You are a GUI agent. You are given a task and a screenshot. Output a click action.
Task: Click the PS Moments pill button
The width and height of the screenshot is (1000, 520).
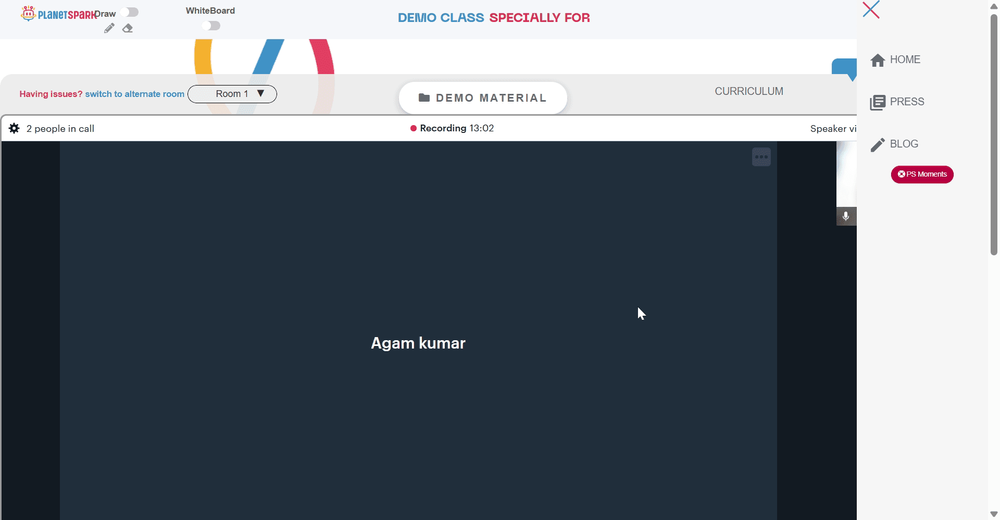click(x=922, y=174)
